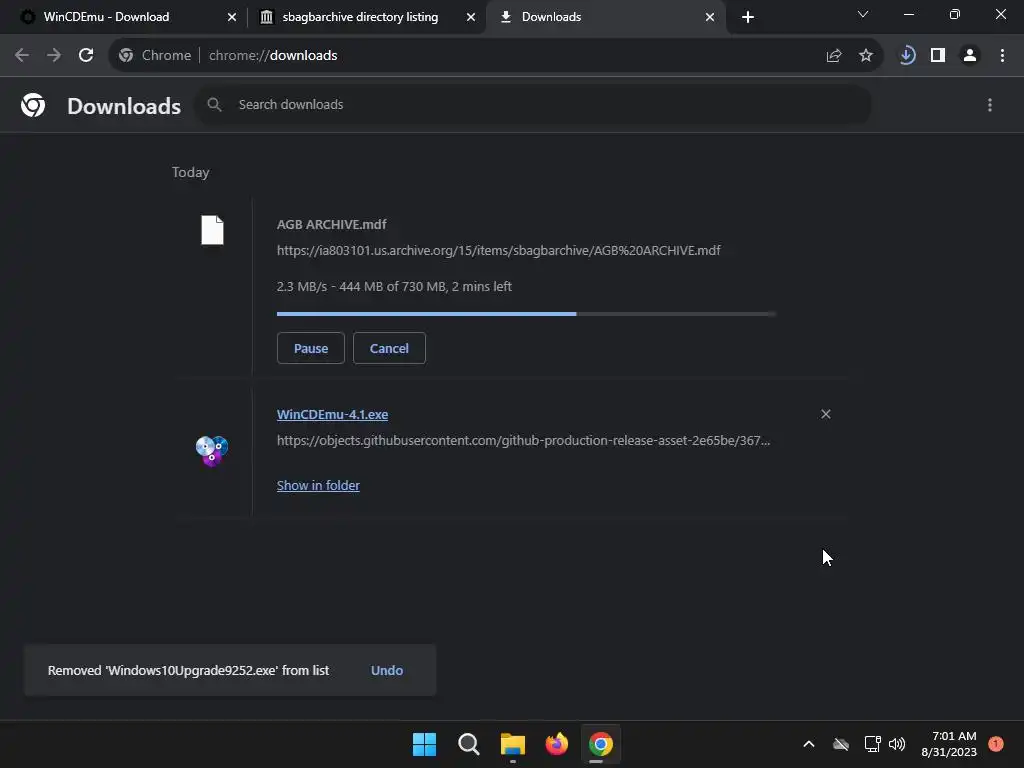This screenshot has width=1024, height=768.
Task: Click the Today date heading
Action: pos(191,172)
